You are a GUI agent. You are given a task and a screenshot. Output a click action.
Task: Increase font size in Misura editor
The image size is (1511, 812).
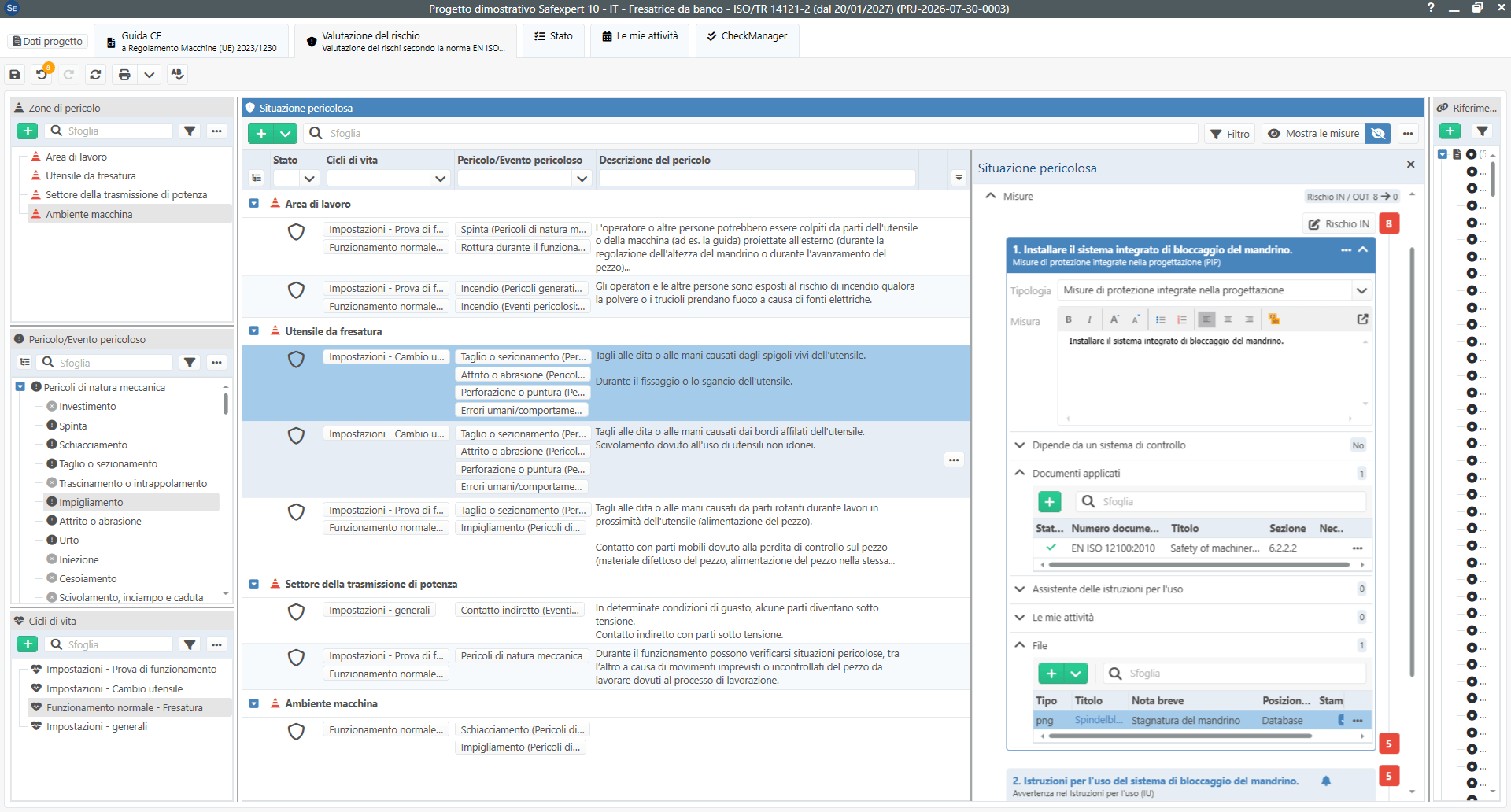[x=1114, y=319]
